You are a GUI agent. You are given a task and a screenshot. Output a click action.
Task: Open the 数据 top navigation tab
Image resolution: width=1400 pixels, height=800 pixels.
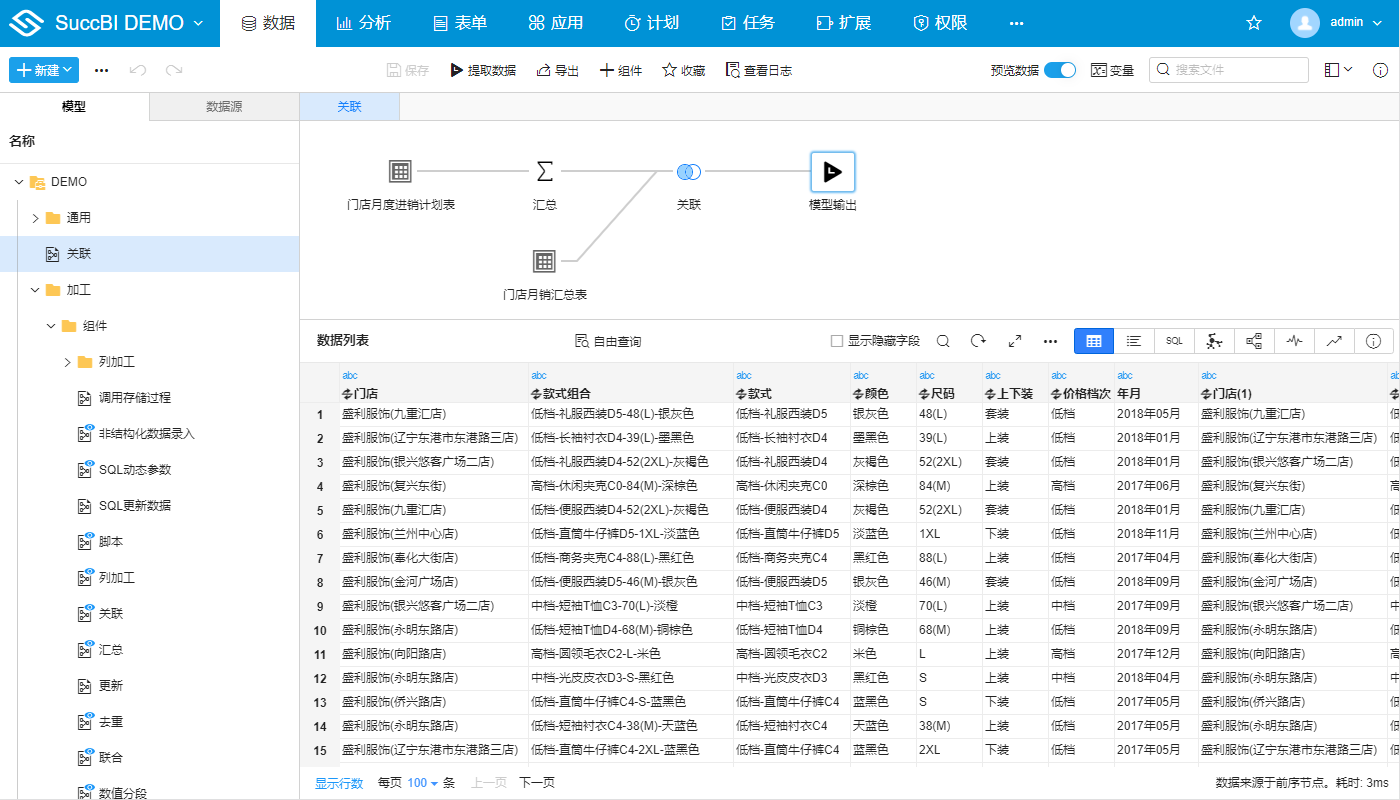(268, 23)
